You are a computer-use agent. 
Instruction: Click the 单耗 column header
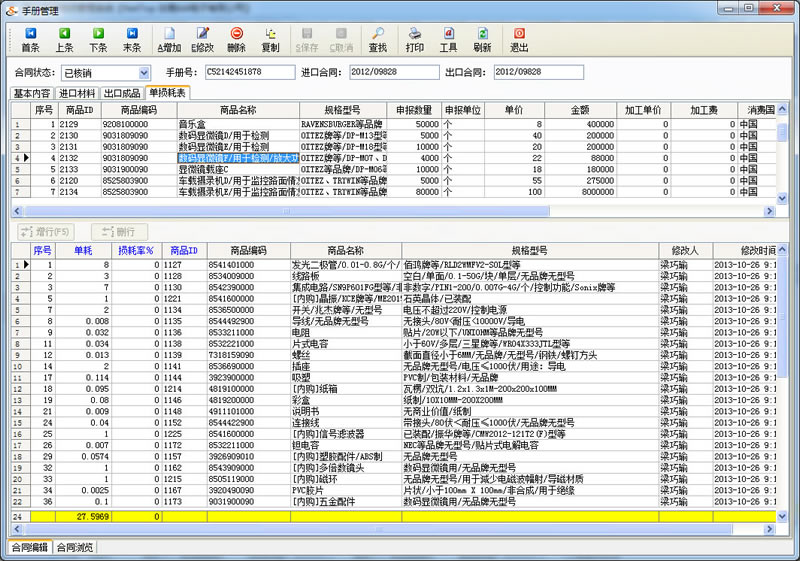click(x=83, y=250)
